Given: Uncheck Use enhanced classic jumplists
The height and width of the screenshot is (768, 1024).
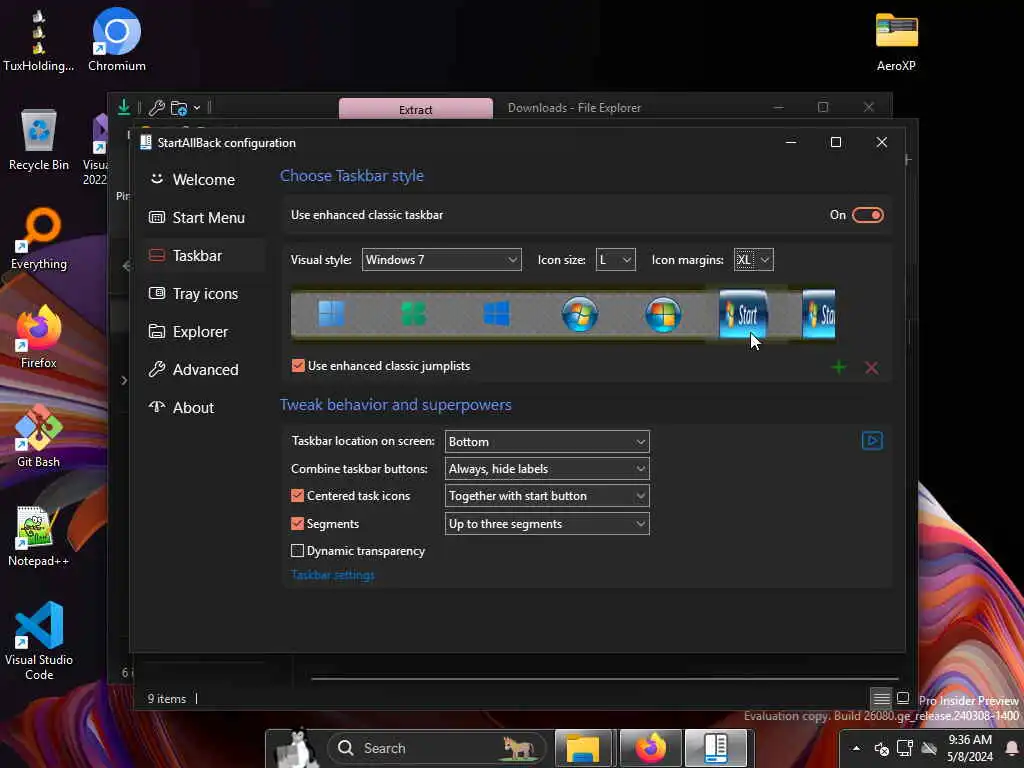Looking at the screenshot, I should pyautogui.click(x=298, y=366).
